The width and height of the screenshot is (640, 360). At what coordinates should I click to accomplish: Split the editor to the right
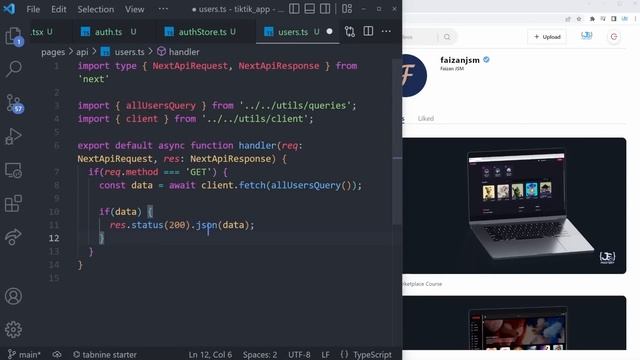pyautogui.click(x=368, y=31)
